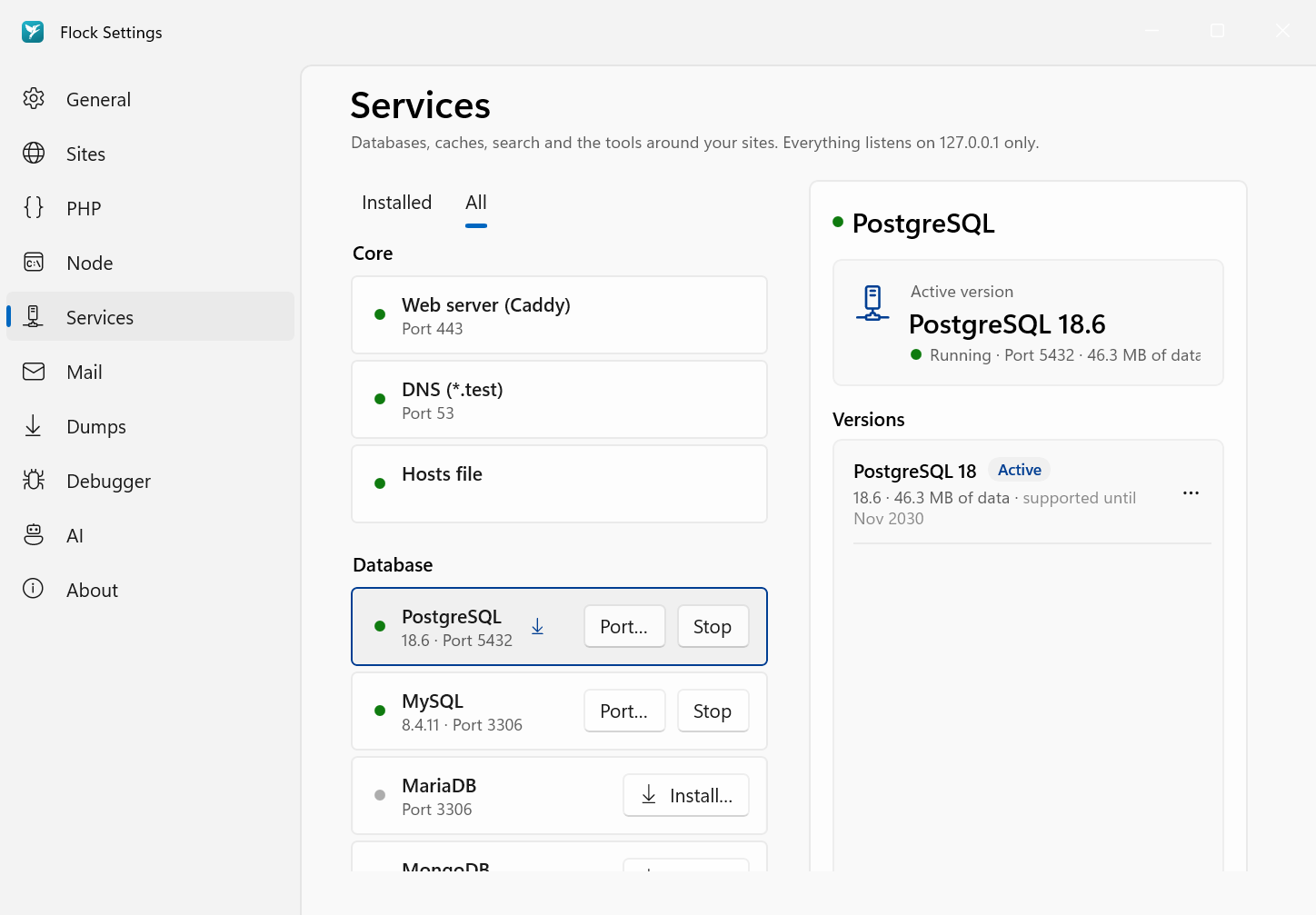
Task: Open the Node terminal icon
Action: coord(34,263)
